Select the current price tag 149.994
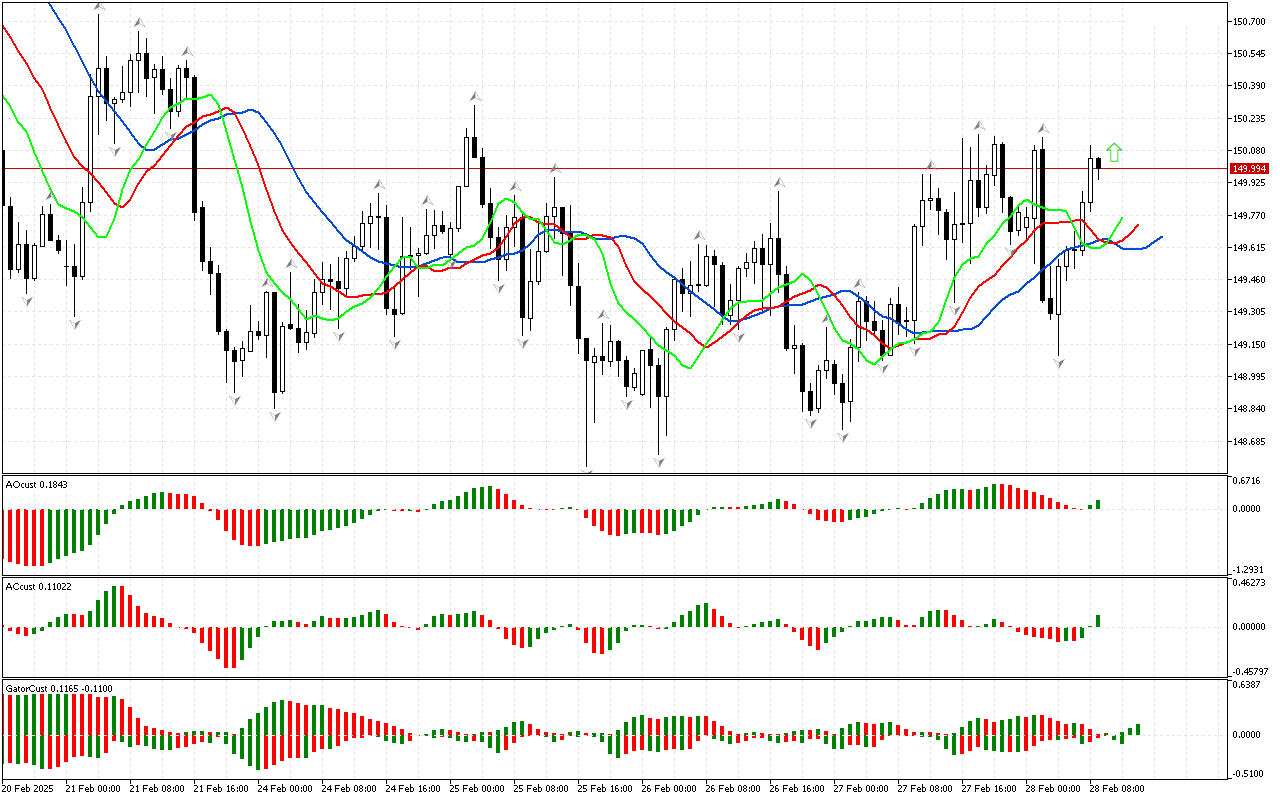Screen dimensions: 1280x800 (1252, 168)
